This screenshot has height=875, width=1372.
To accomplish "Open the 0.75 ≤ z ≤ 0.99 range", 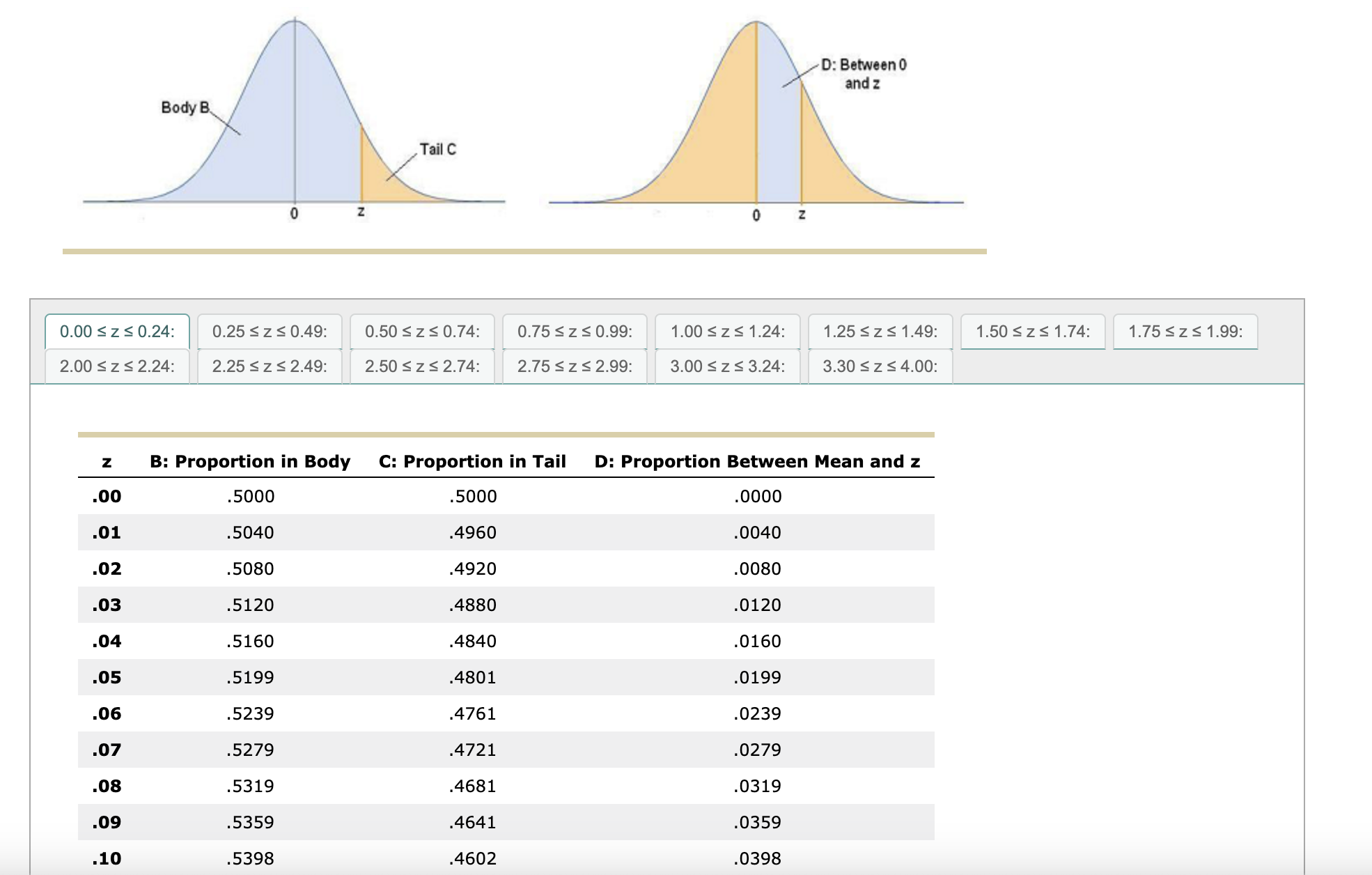I will point(575,332).
